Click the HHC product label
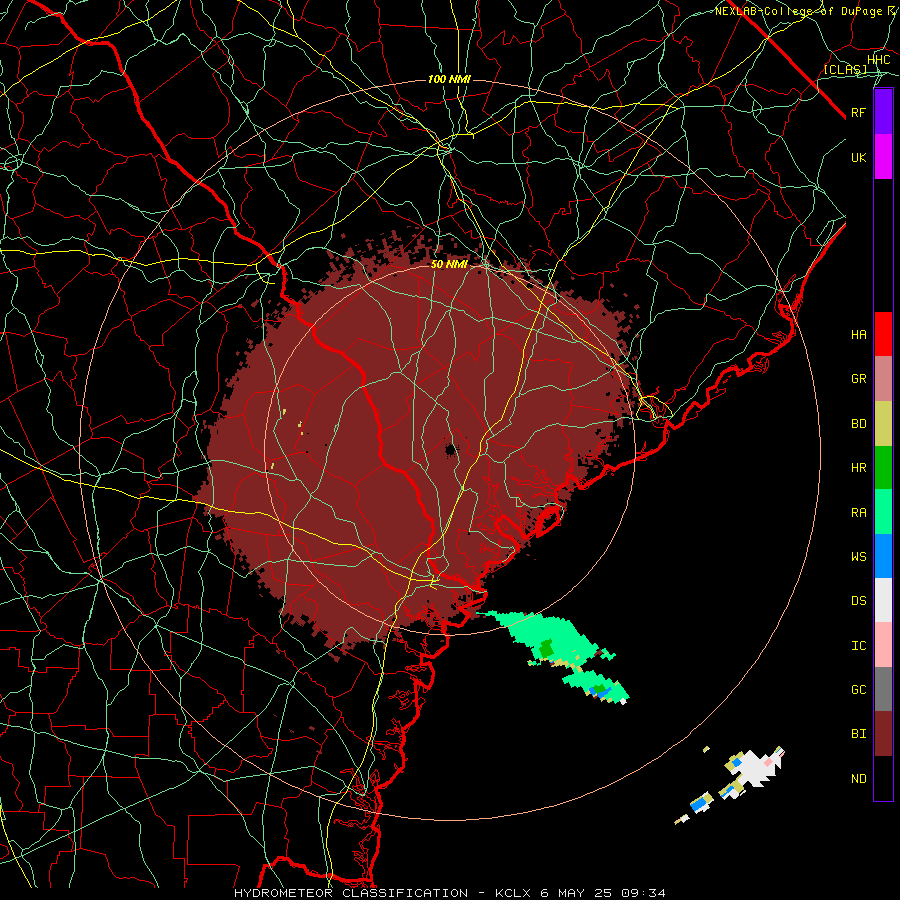Viewport: 900px width, 900px height. point(878,60)
